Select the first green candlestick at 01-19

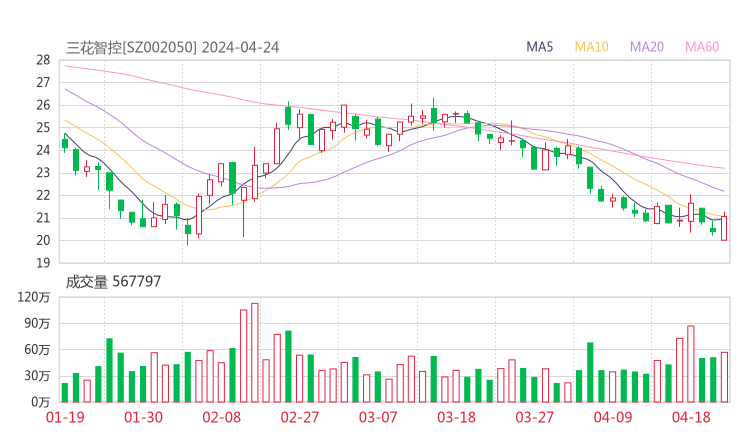[x=65, y=143]
